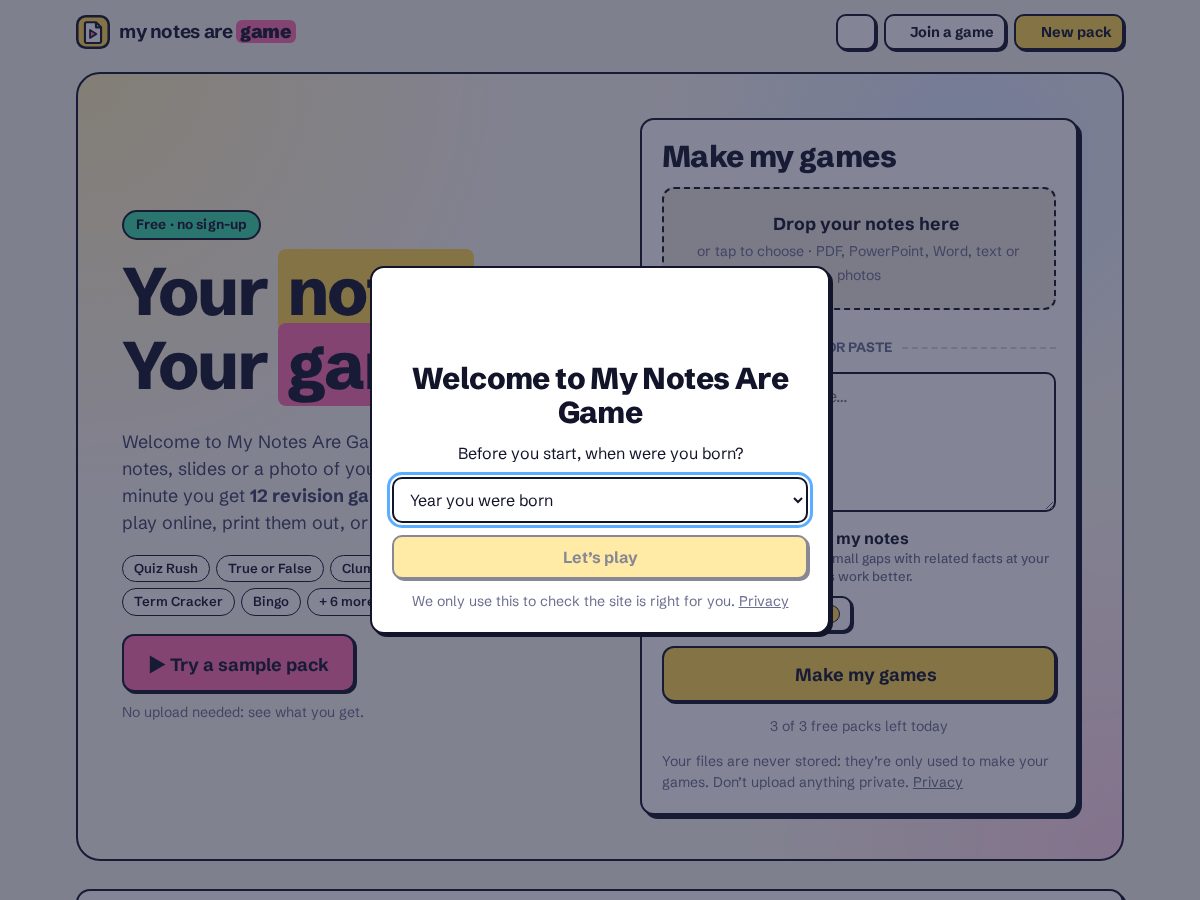This screenshot has height=900, width=1200.
Task: Click the Try a sample pack button
Action: [x=238, y=663]
